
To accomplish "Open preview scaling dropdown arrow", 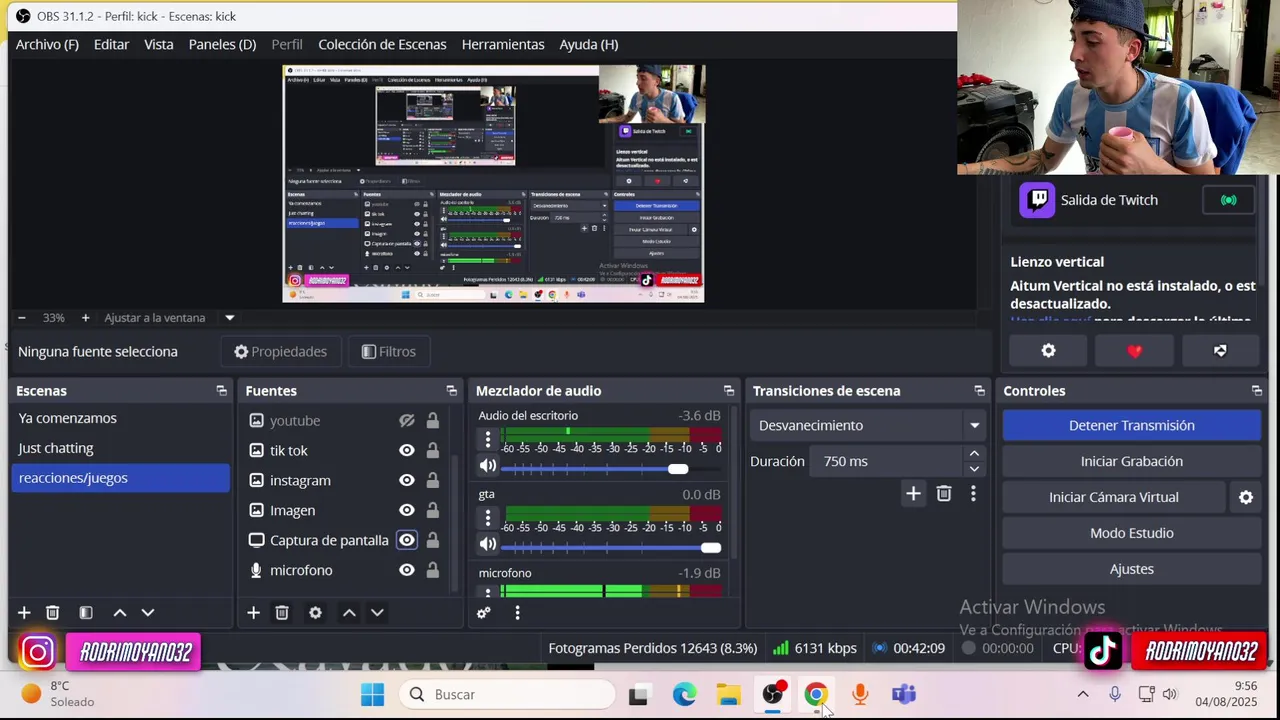I will coord(230,317).
